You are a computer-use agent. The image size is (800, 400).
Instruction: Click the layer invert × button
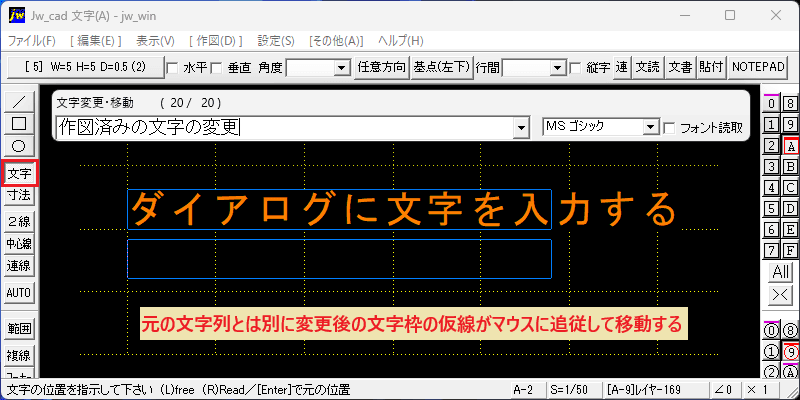click(781, 294)
